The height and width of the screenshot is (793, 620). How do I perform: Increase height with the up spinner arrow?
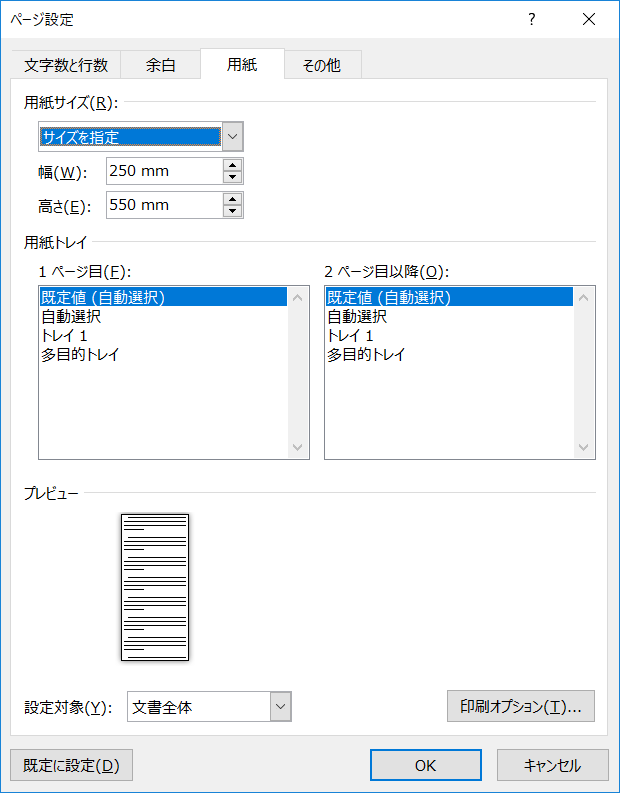[233, 199]
